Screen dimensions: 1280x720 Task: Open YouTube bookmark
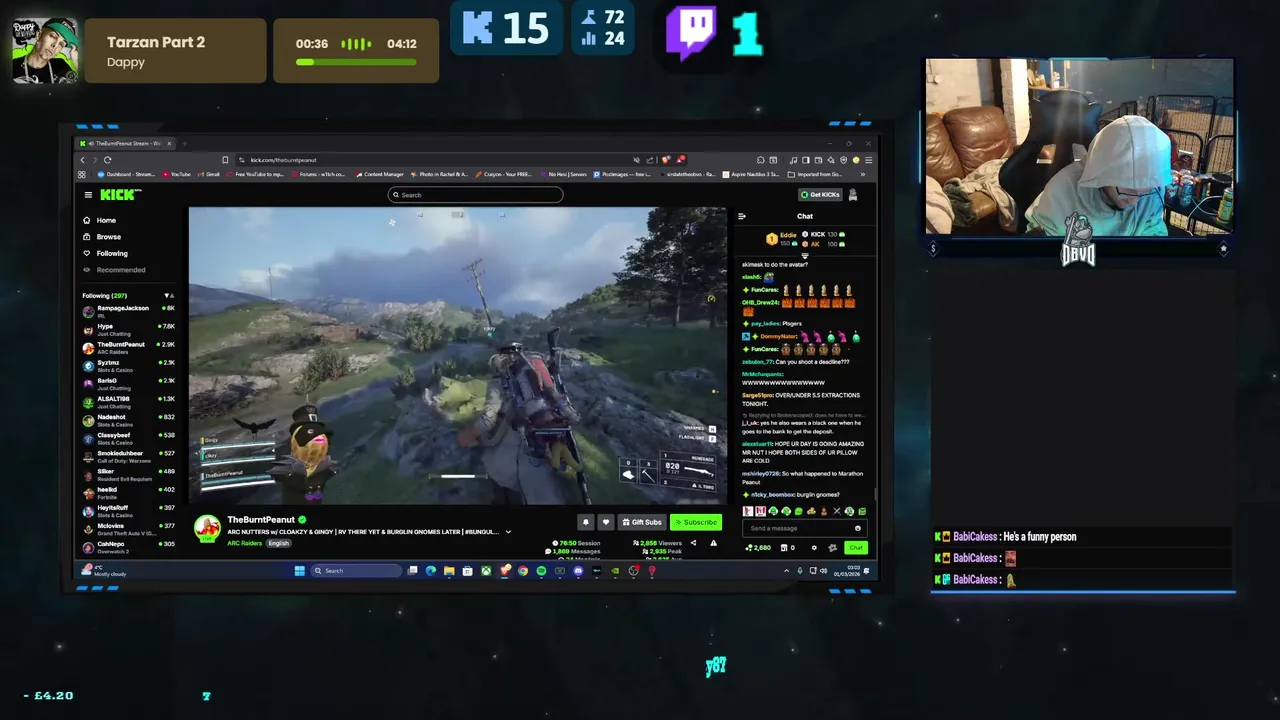point(176,174)
